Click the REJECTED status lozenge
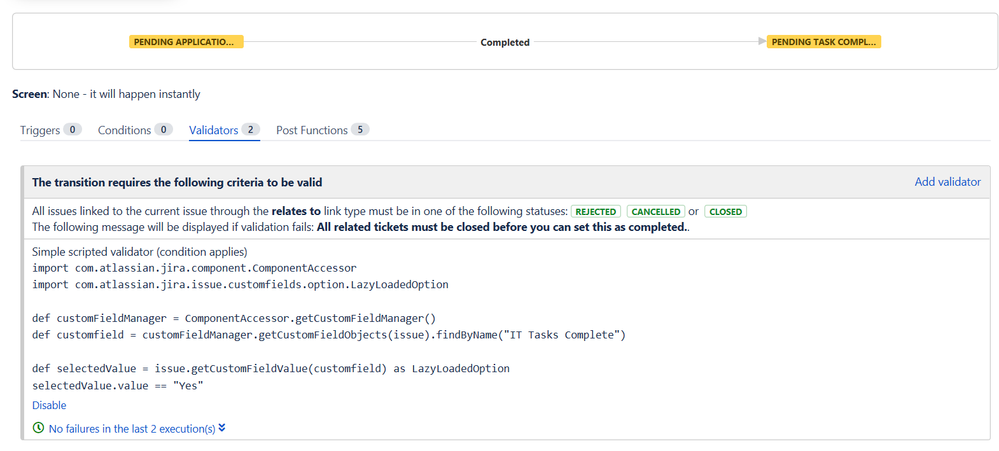This screenshot has width=999, height=451. [596, 212]
